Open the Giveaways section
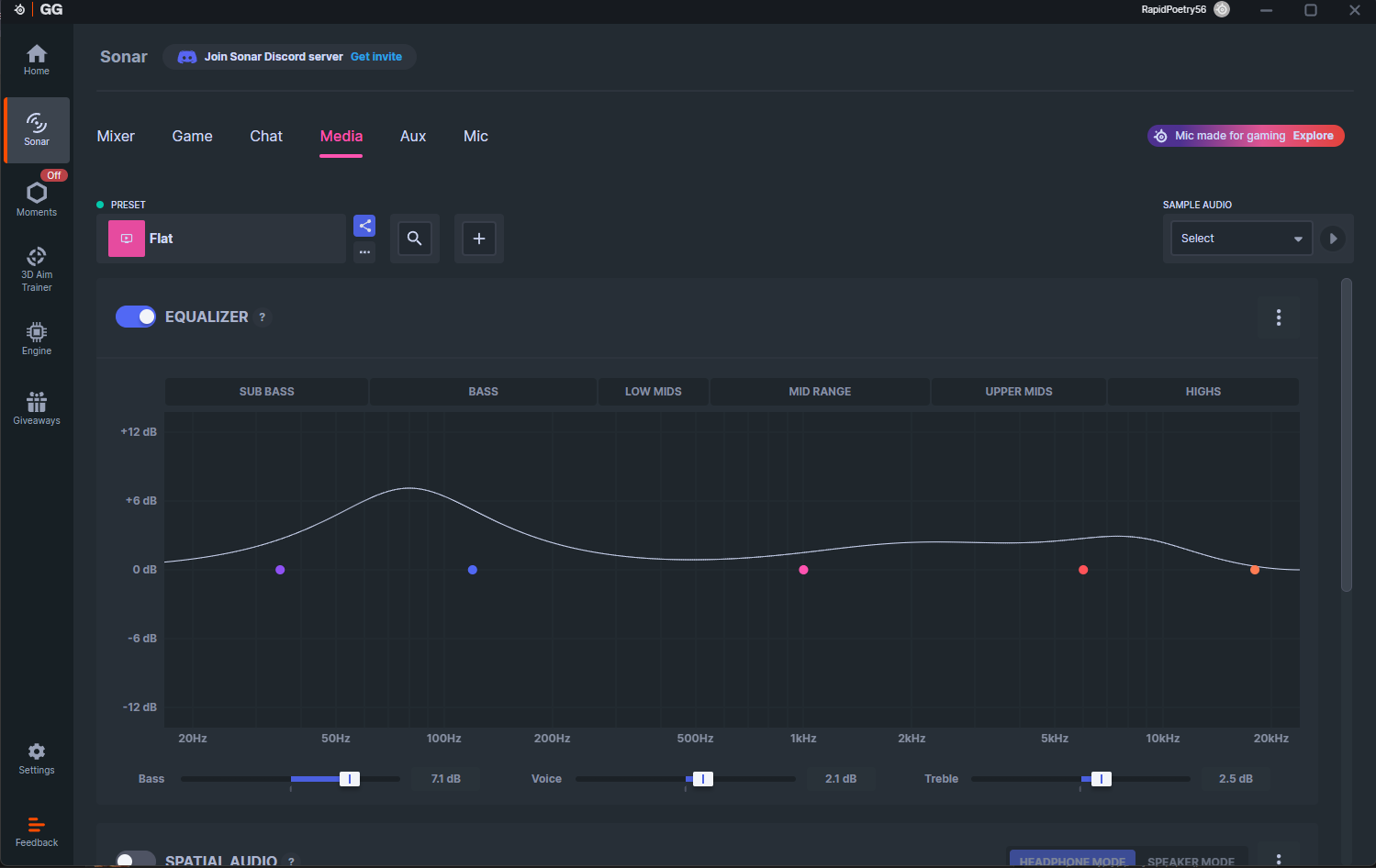1376x868 pixels. point(37,408)
